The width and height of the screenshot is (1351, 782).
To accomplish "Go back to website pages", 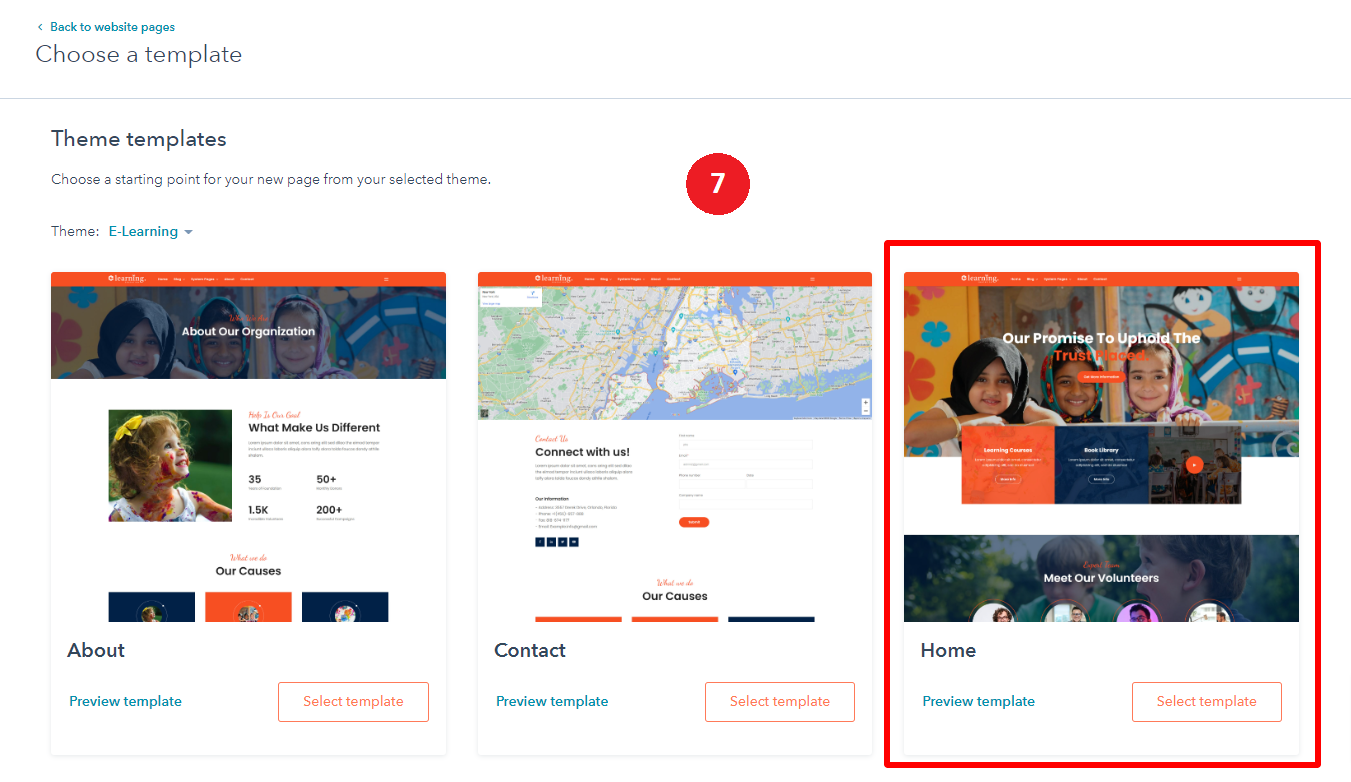I will click(112, 27).
